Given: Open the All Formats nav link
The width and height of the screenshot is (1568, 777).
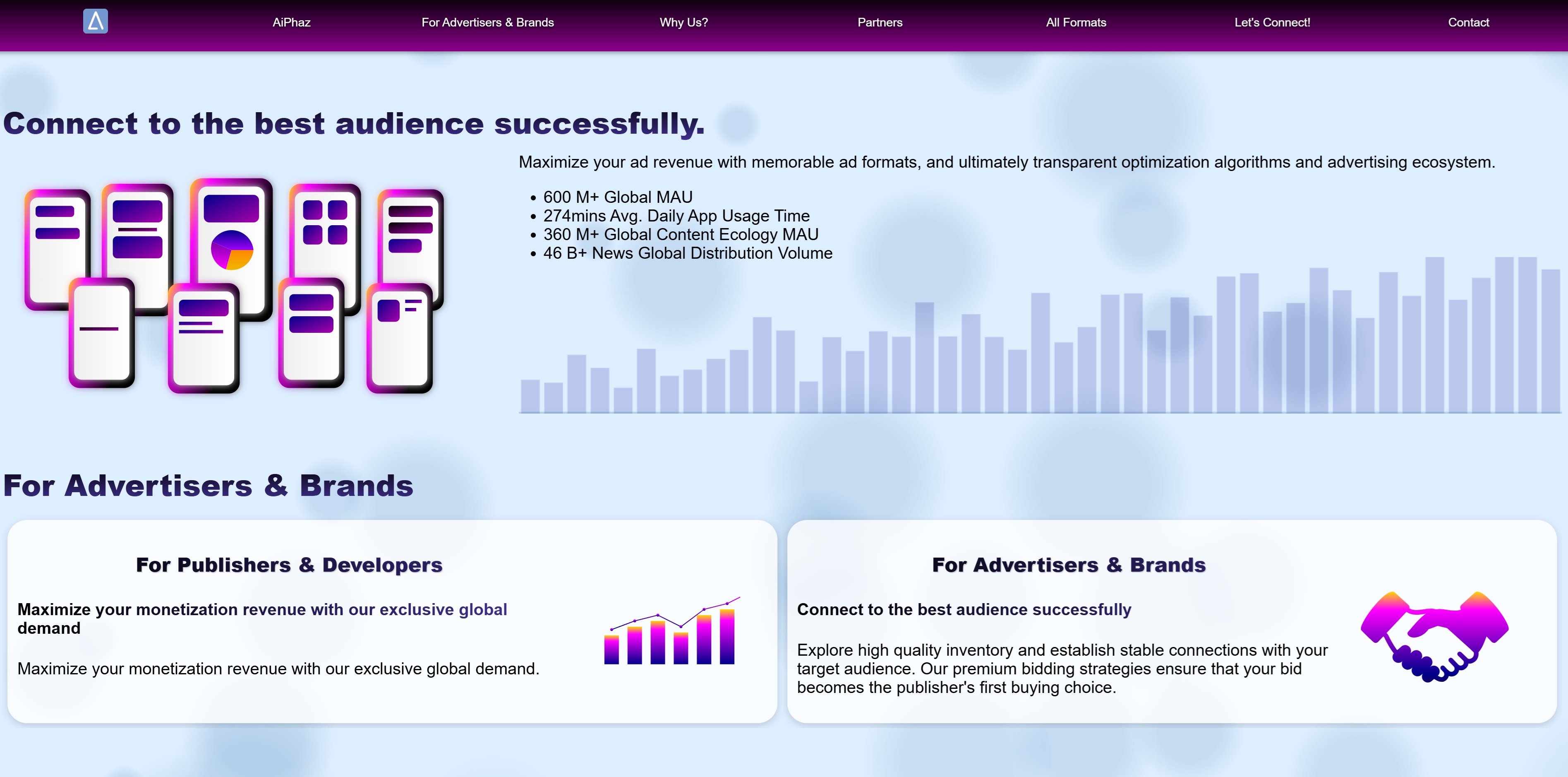Looking at the screenshot, I should click(x=1076, y=22).
